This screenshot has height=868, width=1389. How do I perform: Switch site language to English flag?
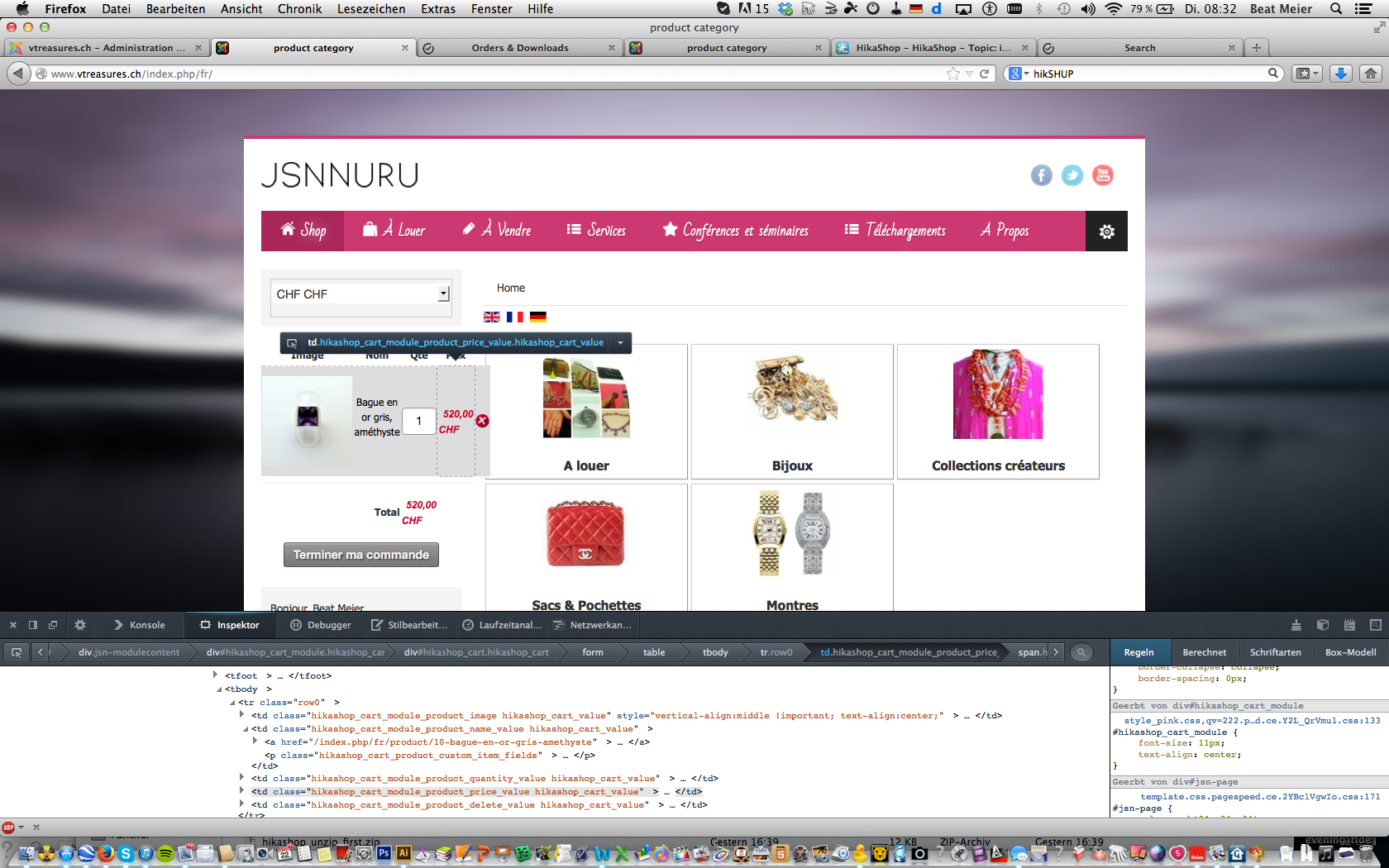tap(491, 317)
